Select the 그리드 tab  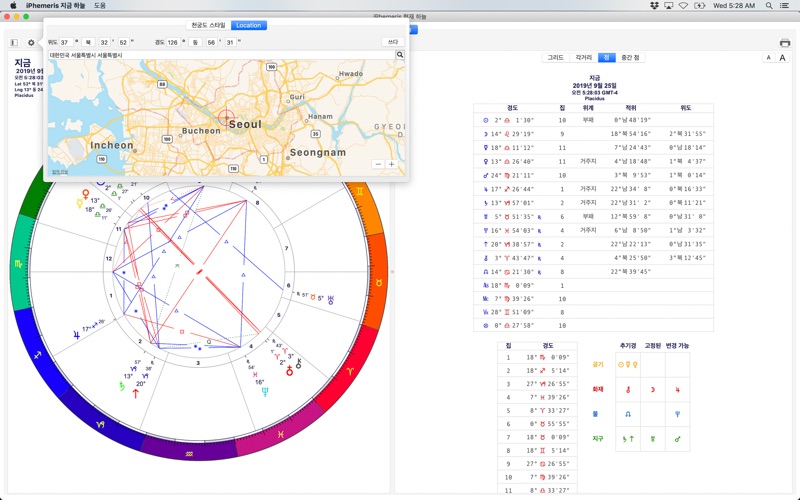pos(556,58)
